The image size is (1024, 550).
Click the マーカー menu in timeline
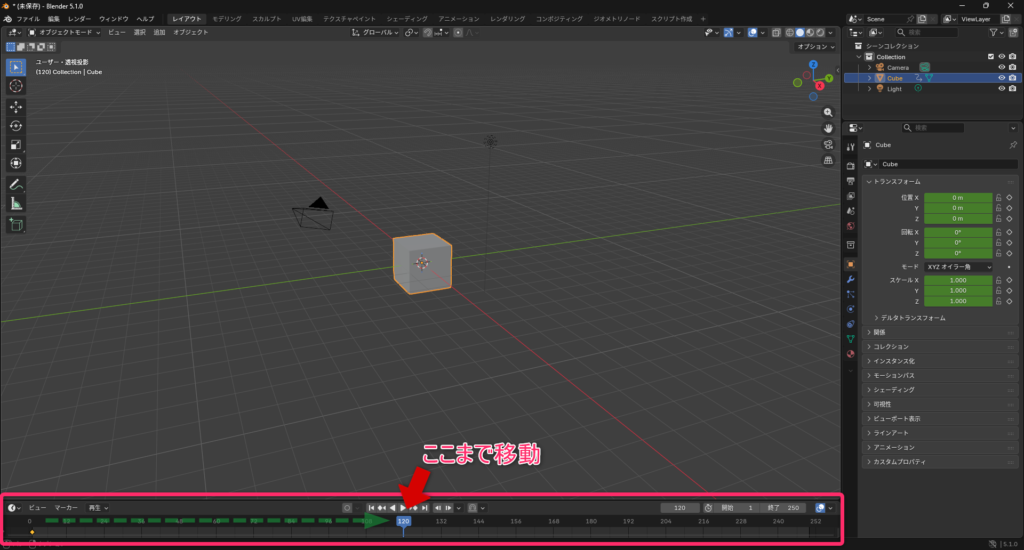(x=66, y=508)
